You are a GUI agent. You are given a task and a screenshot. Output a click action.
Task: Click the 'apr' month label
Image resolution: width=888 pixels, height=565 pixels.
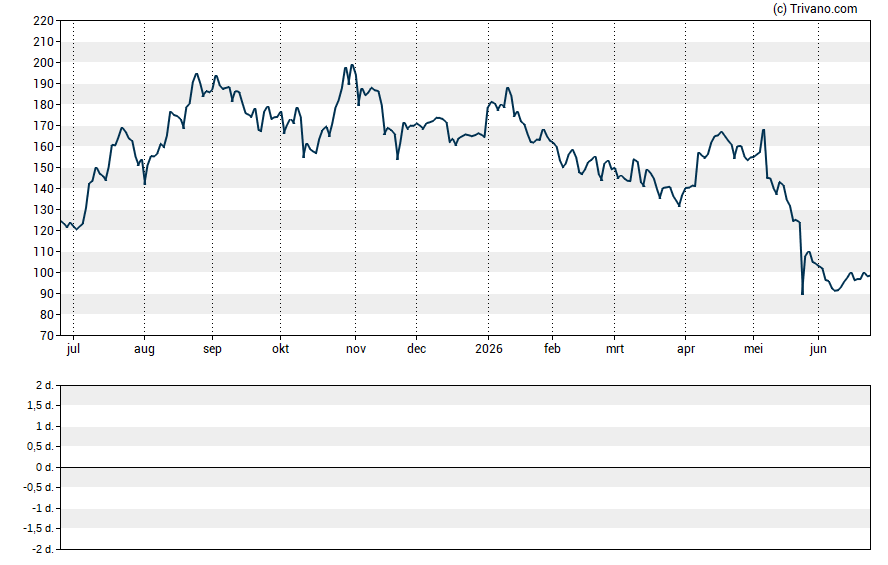click(x=686, y=349)
